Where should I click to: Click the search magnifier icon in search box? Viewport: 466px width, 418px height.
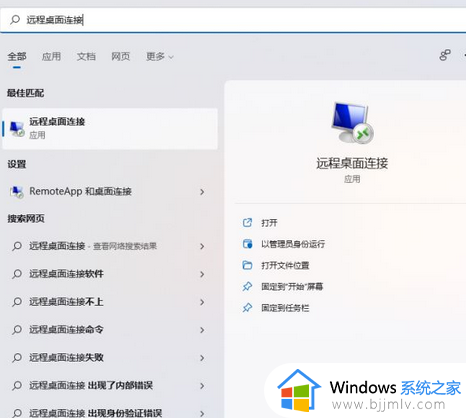(x=15, y=20)
